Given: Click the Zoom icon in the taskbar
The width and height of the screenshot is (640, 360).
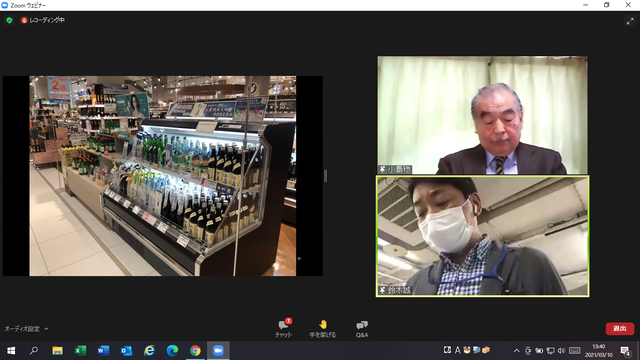Looking at the screenshot, I should (x=218, y=351).
